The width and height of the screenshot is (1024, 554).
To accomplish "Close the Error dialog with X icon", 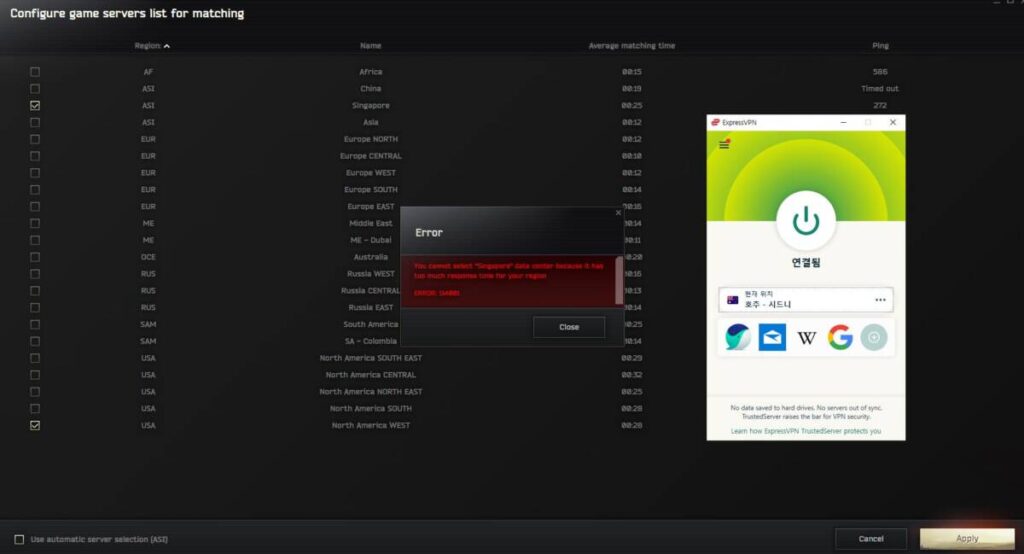I will coord(618,213).
